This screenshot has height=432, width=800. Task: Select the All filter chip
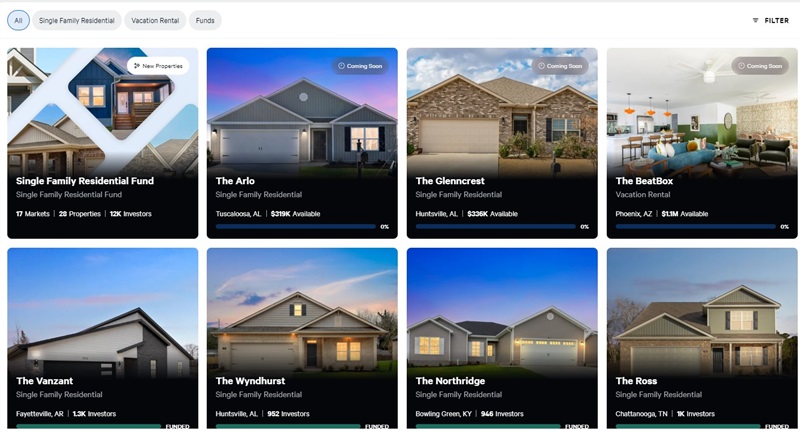coord(18,20)
